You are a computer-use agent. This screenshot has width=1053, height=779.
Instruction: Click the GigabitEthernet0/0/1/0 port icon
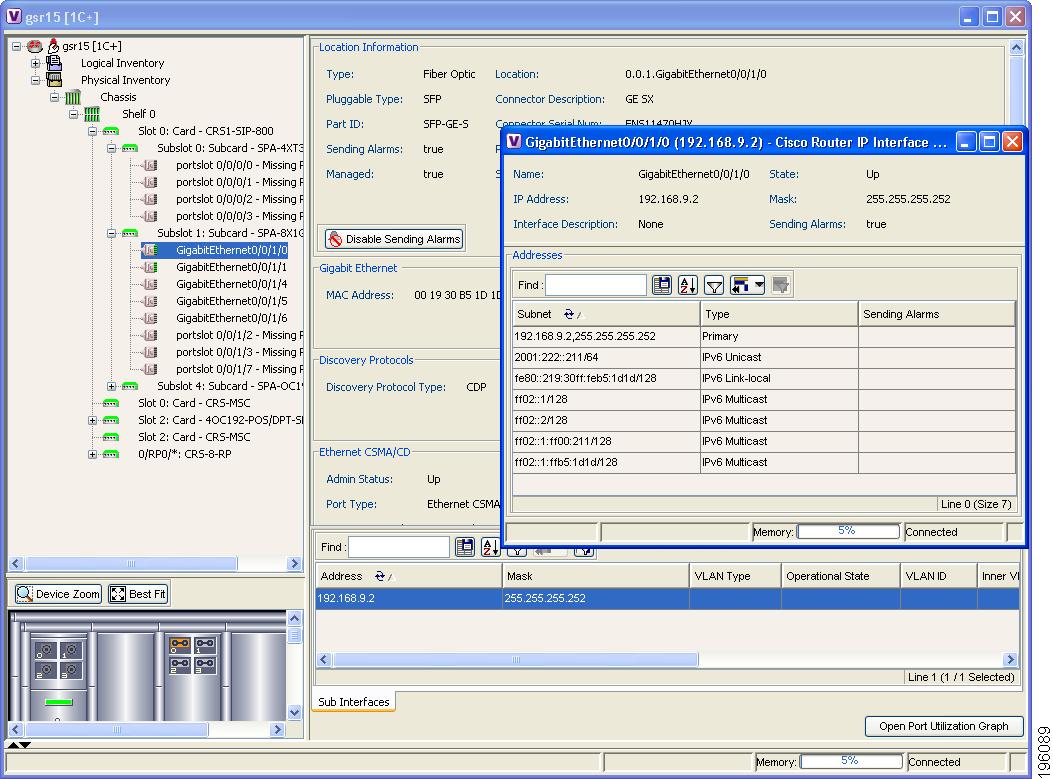pos(150,250)
